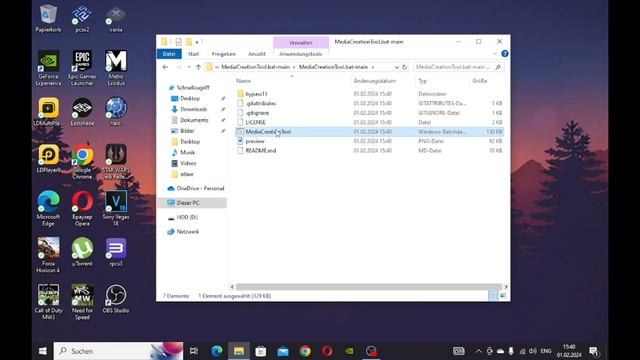The height and width of the screenshot is (360, 640).
Task: Launch OBS Studio from desktop
Action: pos(116,299)
